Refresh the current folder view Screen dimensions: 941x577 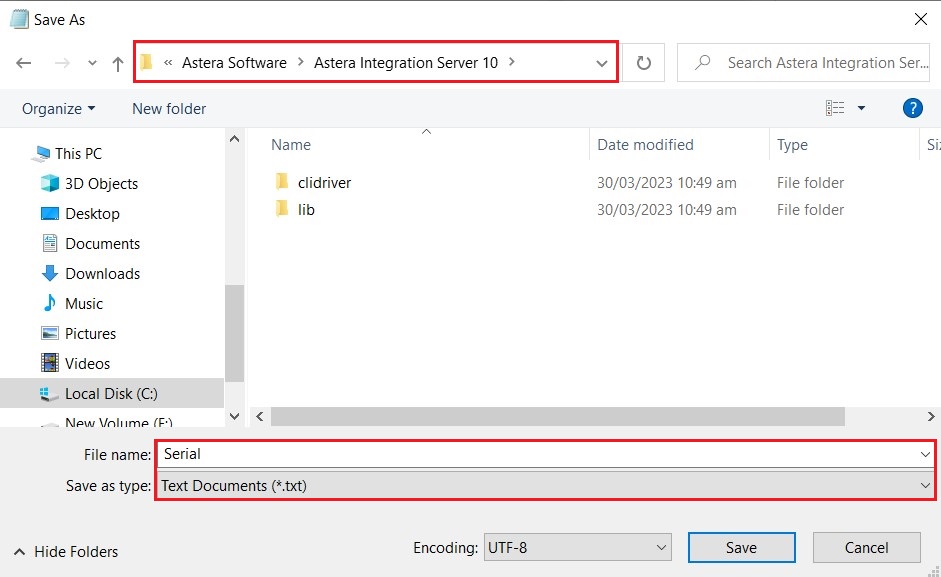(644, 63)
